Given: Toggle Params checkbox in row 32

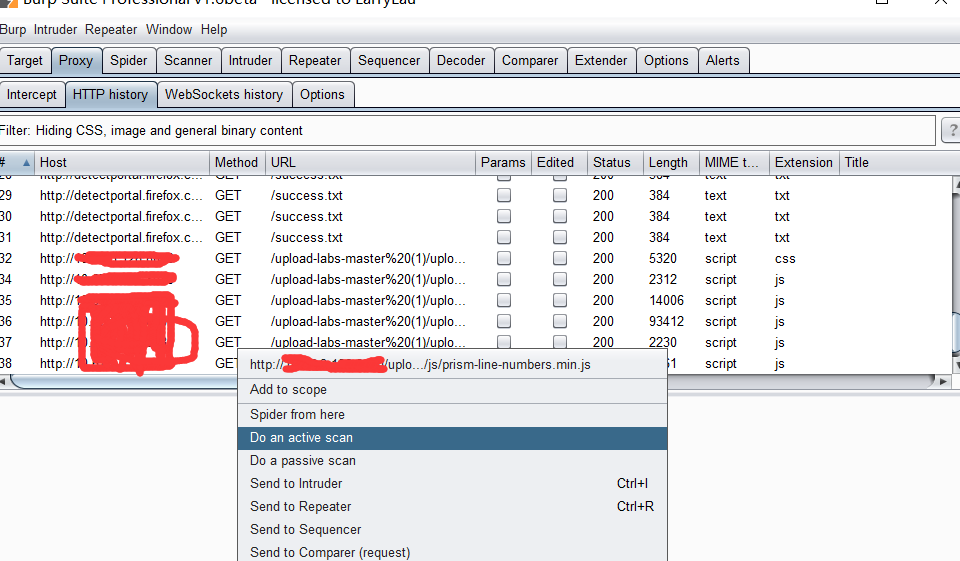Looking at the screenshot, I should (x=504, y=258).
